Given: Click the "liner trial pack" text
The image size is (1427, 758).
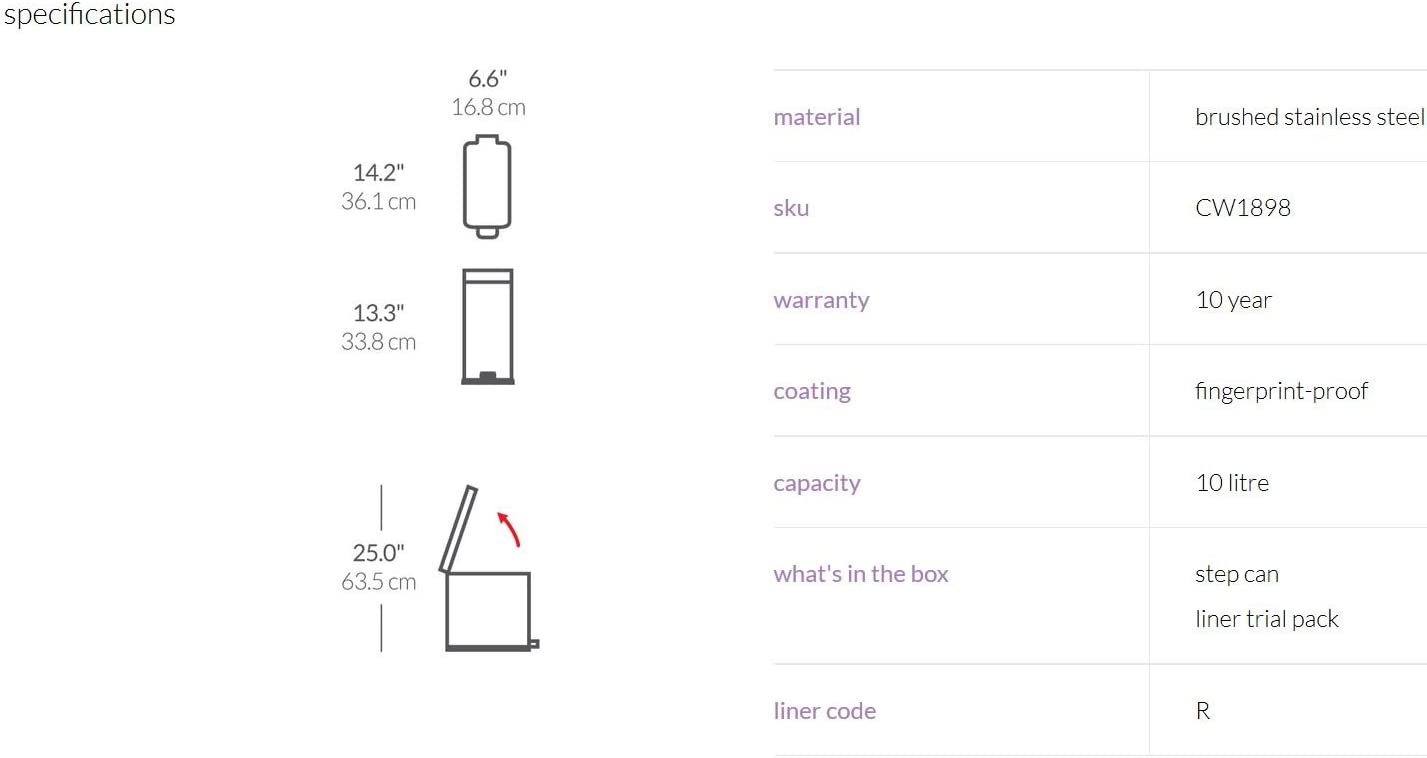Looking at the screenshot, I should (x=1267, y=619).
